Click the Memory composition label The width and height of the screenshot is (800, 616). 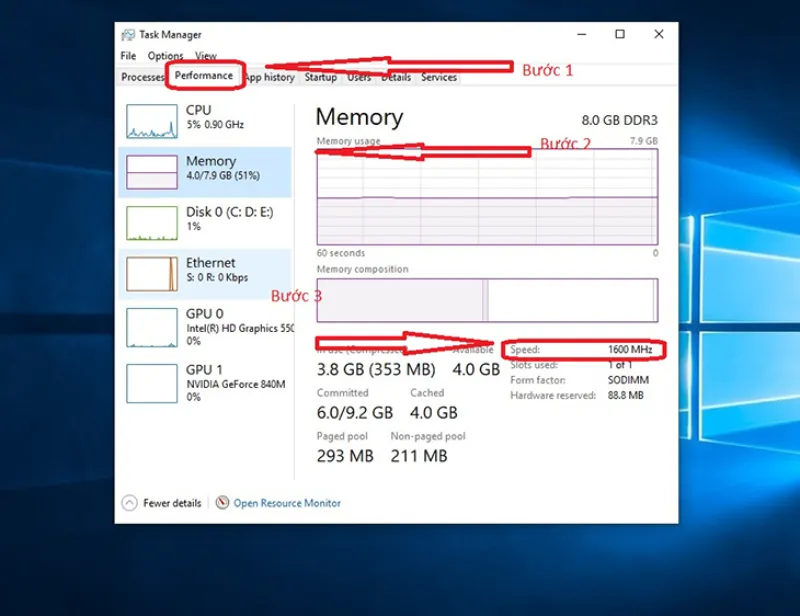tap(363, 269)
